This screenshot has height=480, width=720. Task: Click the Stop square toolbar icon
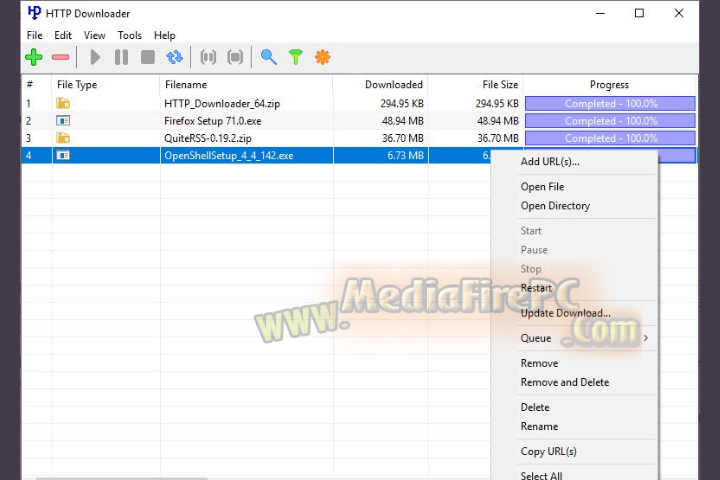148,57
